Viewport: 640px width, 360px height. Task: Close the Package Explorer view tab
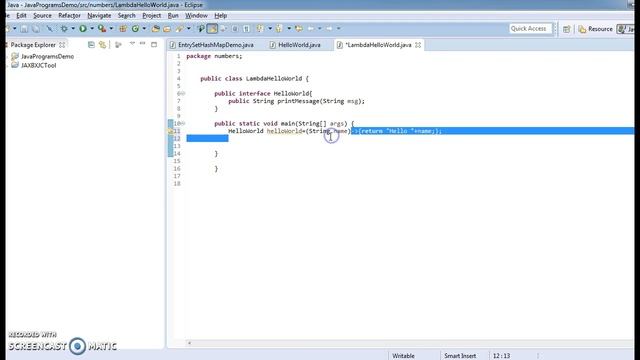pyautogui.click(x=62, y=45)
